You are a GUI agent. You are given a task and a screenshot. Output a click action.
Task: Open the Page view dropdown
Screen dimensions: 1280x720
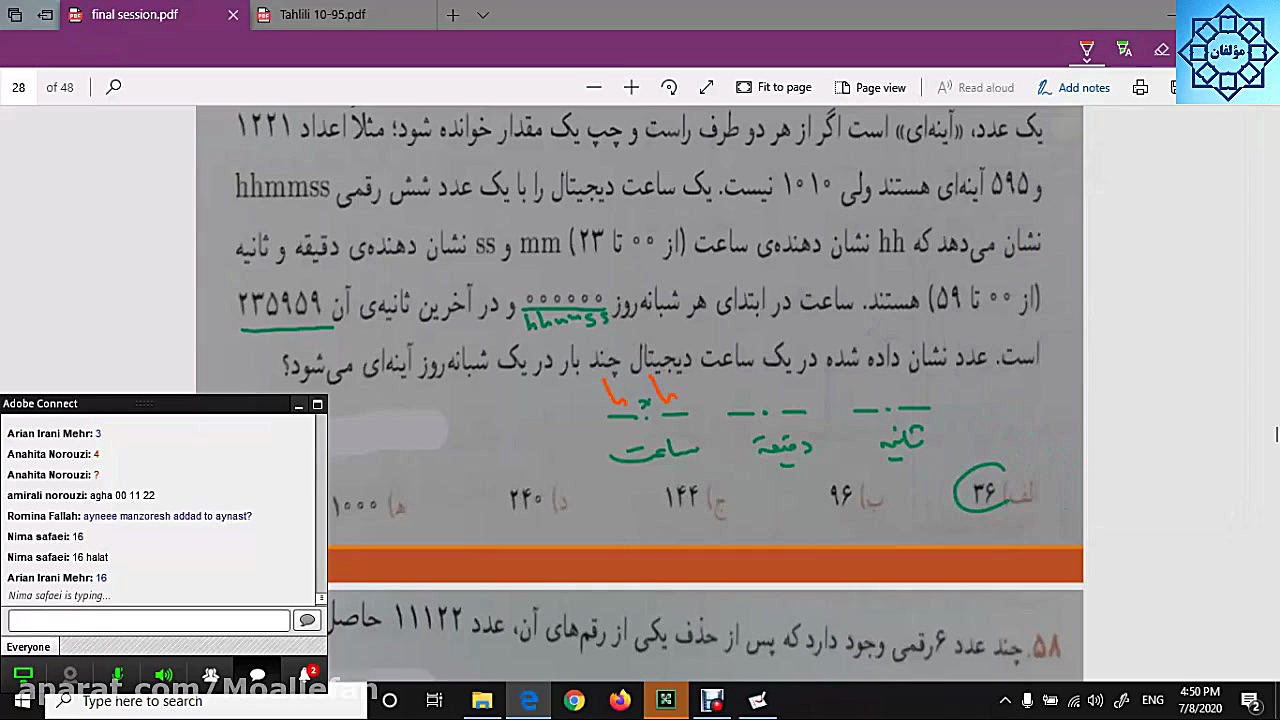(871, 87)
